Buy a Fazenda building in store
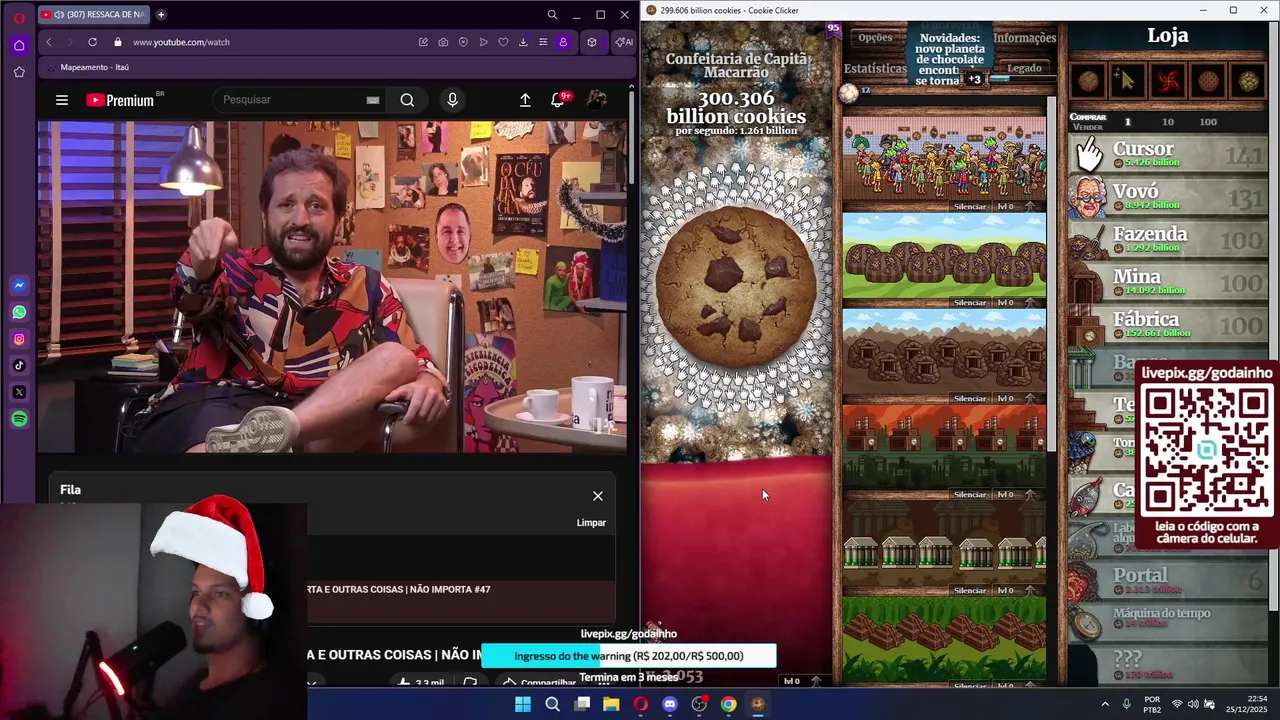This screenshot has width=1280, height=720. [x=1169, y=240]
